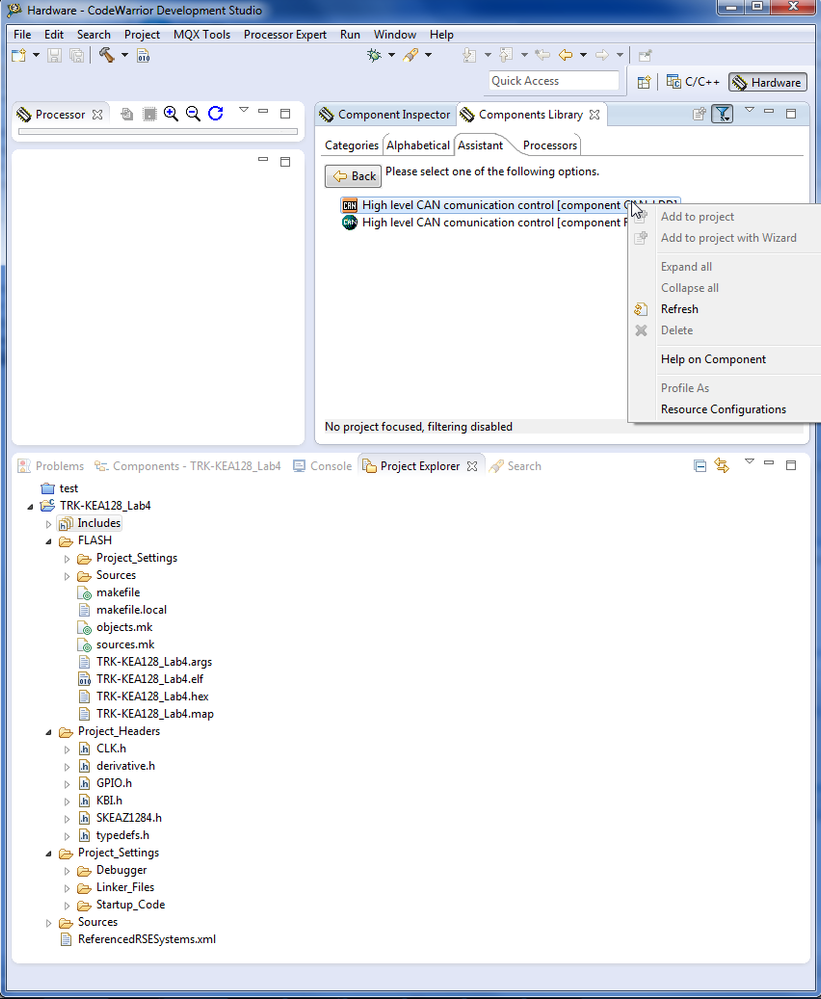Open the MQX Tools menu
Viewport: 821px width, 999px height.
coord(202,34)
